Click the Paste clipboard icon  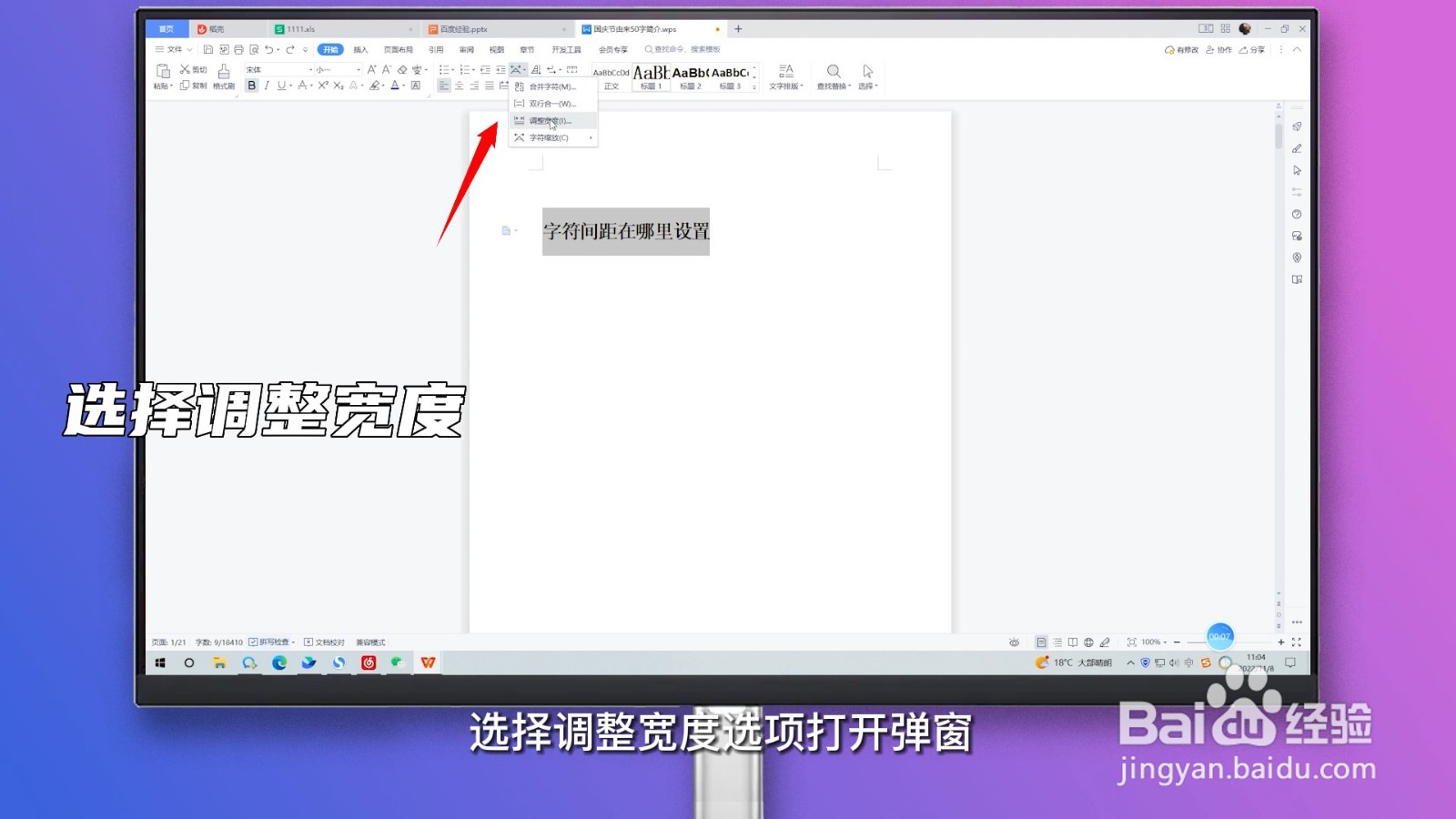click(163, 71)
